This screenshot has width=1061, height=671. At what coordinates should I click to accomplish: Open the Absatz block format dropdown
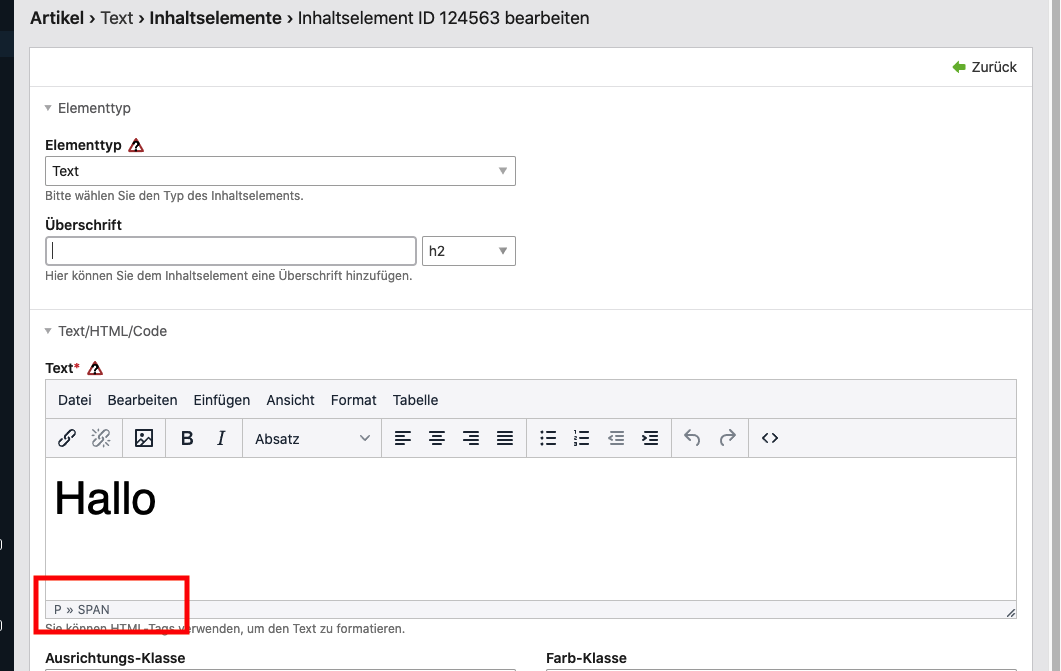tap(312, 438)
